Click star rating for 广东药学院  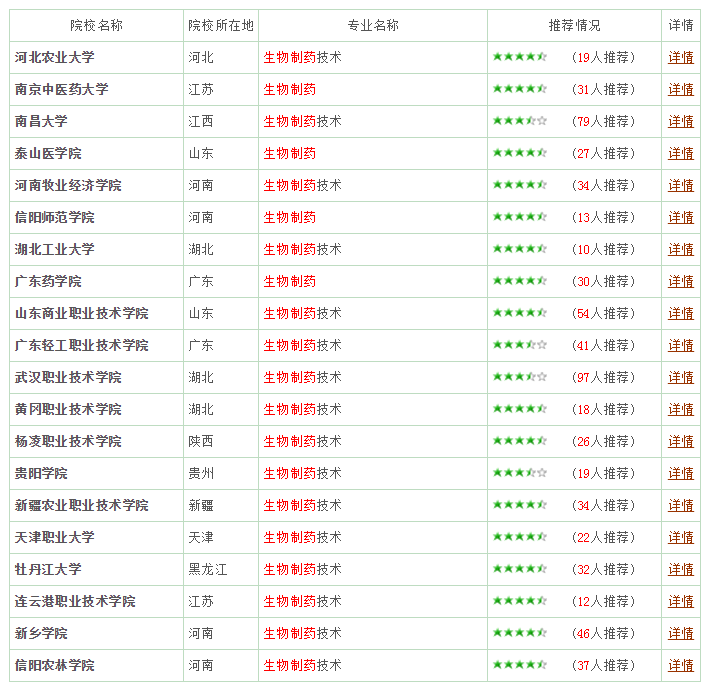coord(520,281)
